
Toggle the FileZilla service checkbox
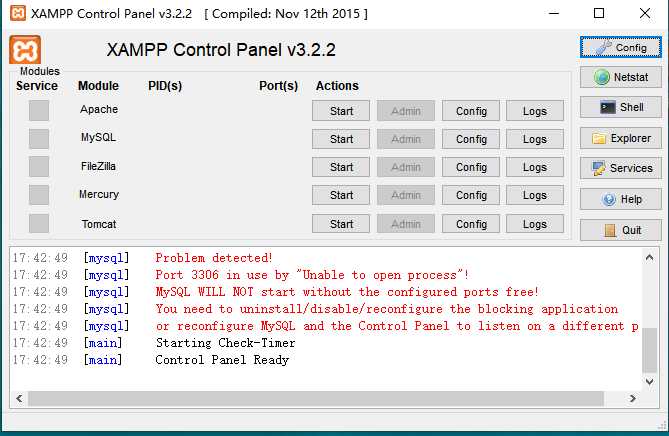(x=38, y=166)
